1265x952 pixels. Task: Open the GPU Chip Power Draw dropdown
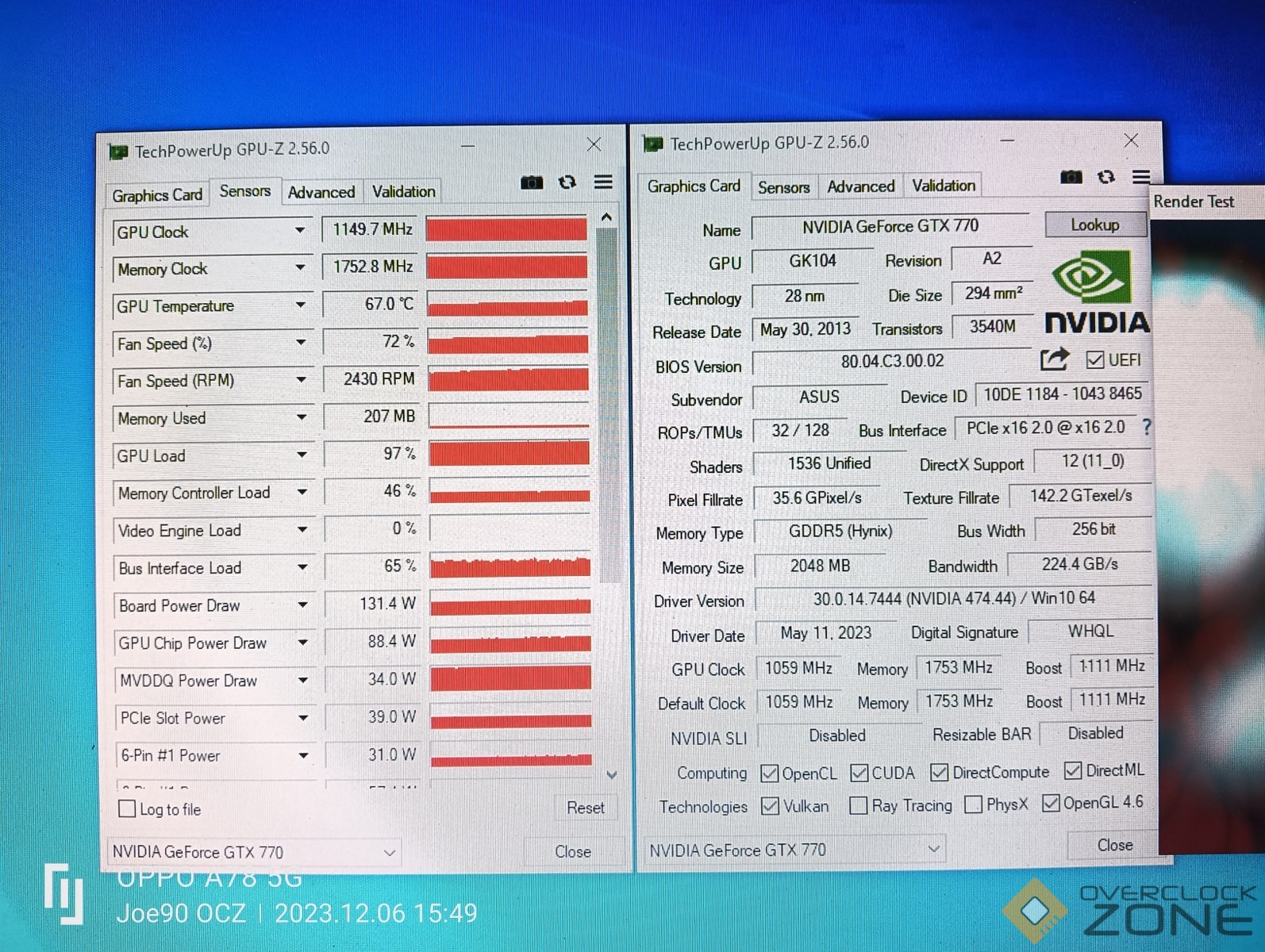tap(303, 643)
